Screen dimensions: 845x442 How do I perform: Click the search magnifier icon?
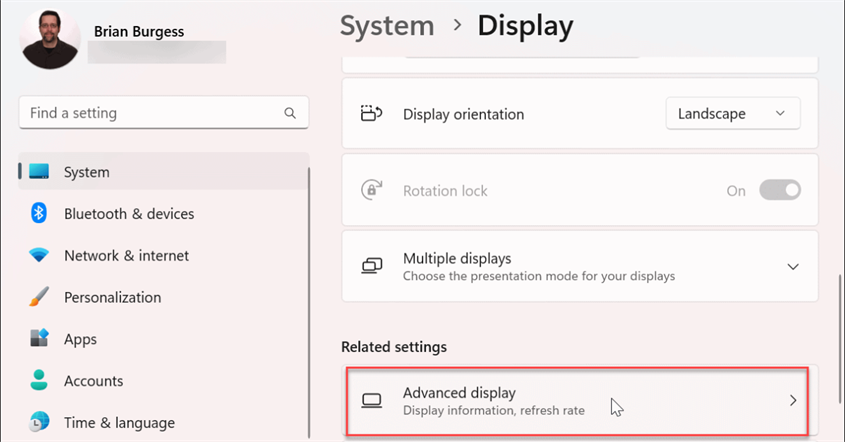[290, 113]
